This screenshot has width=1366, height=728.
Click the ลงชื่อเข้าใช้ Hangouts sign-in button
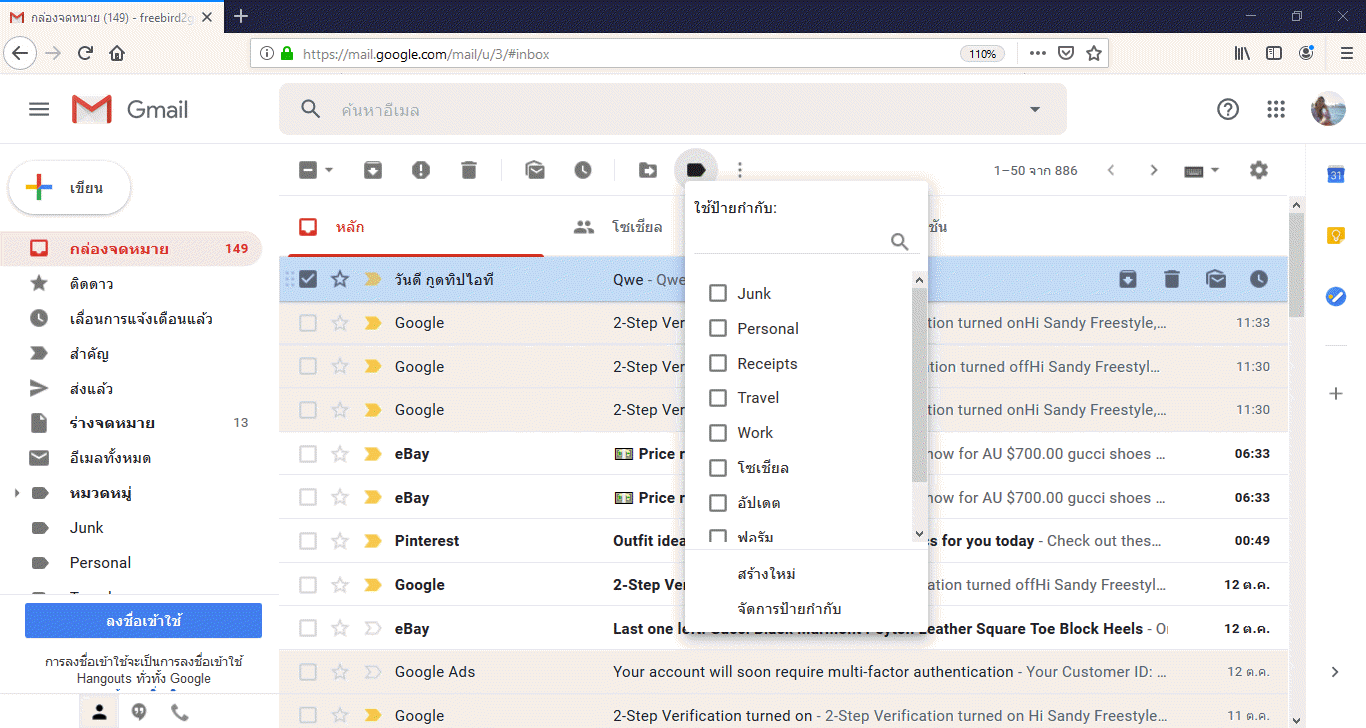[143, 621]
